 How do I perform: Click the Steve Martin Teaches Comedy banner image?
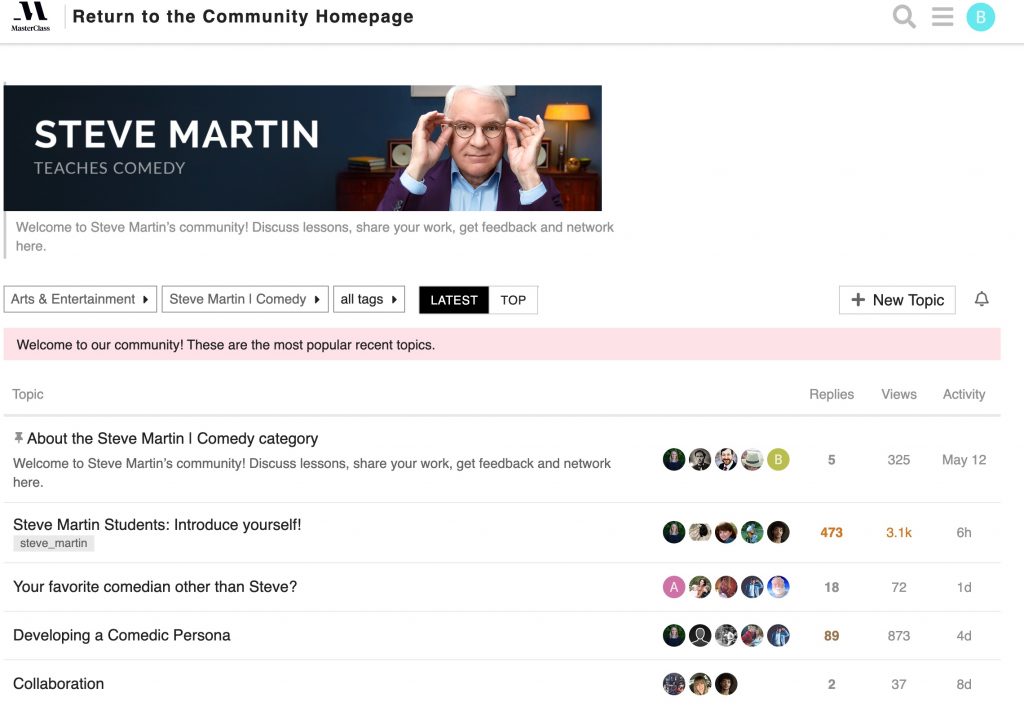303,148
